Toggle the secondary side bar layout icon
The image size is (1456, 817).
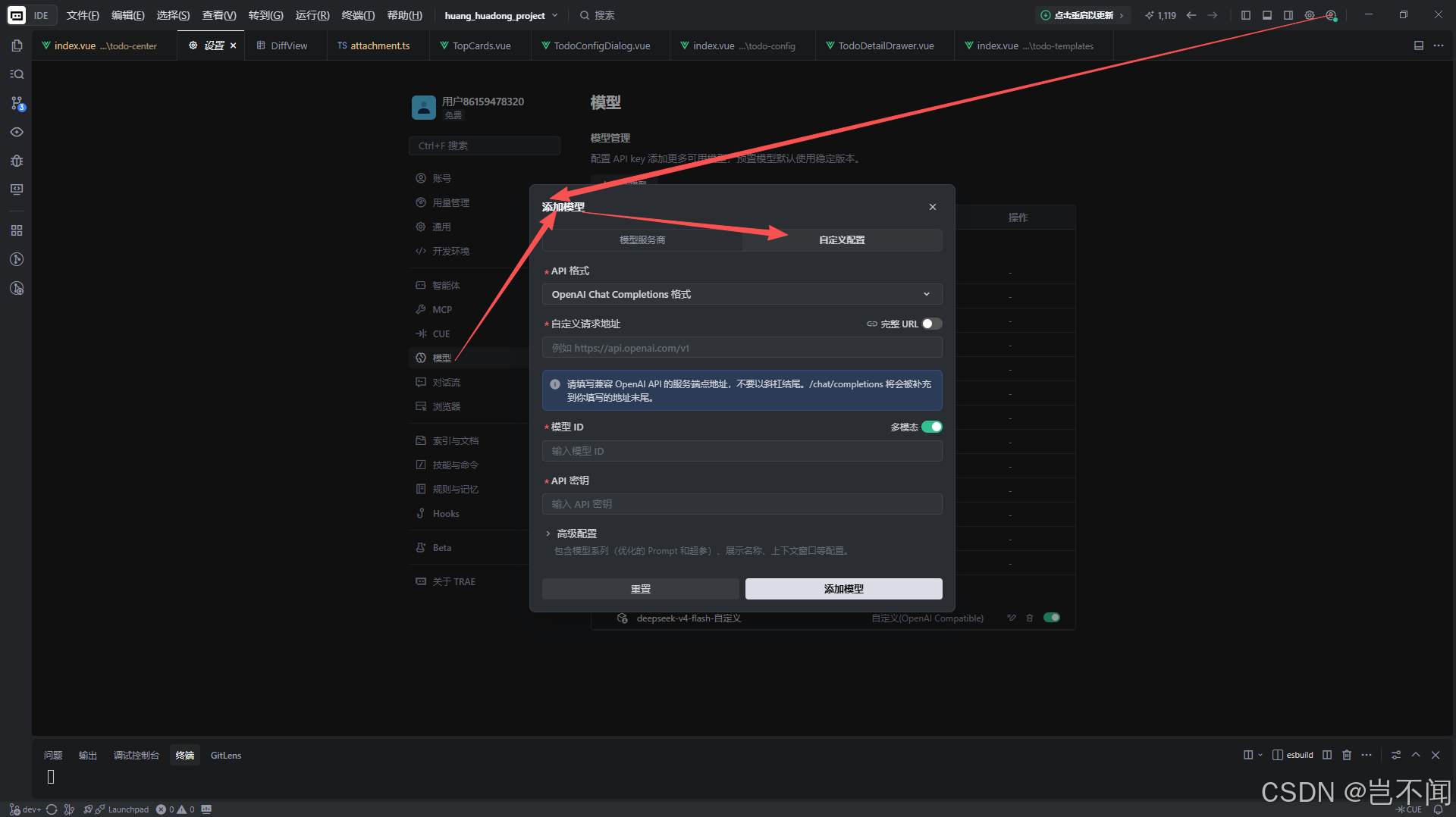tap(1288, 15)
